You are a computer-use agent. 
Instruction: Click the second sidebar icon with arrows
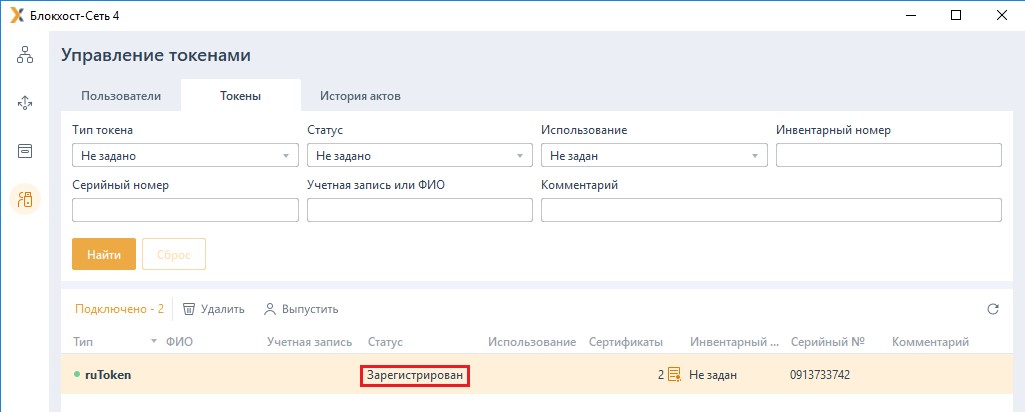tap(25, 102)
